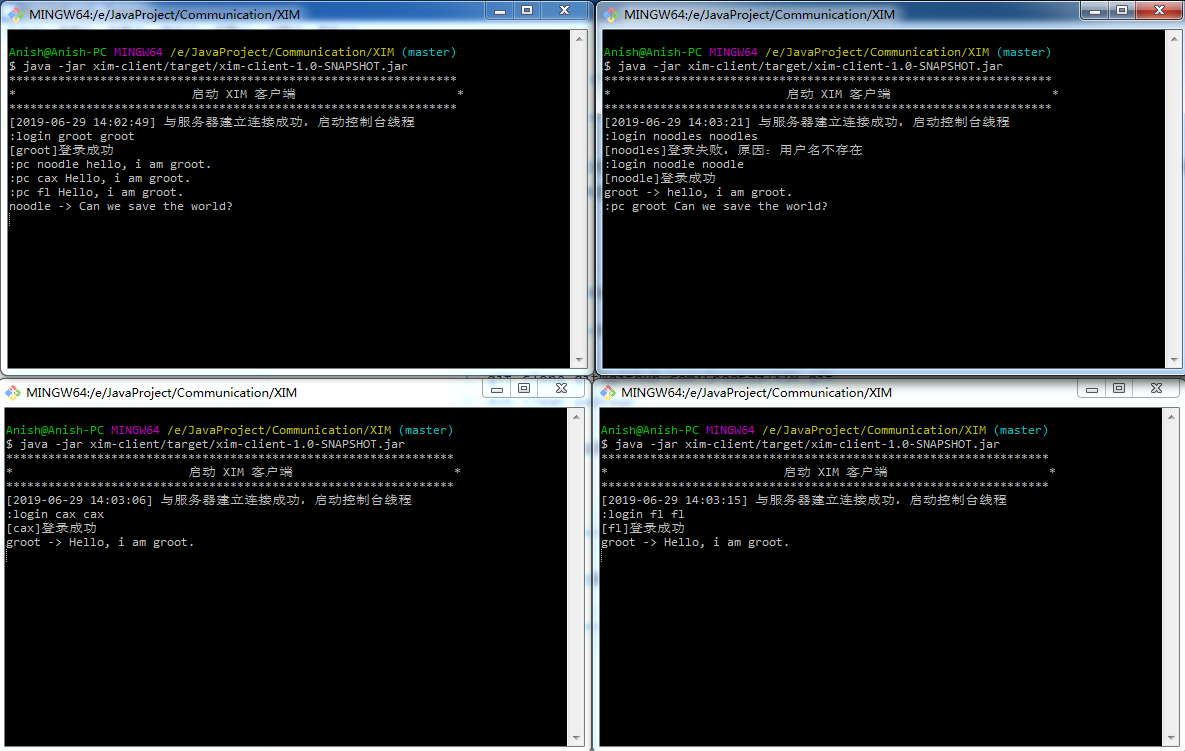Screen dimensions: 1185x751
Task: Click the title text of groot's terminal window
Action: pos(164,14)
